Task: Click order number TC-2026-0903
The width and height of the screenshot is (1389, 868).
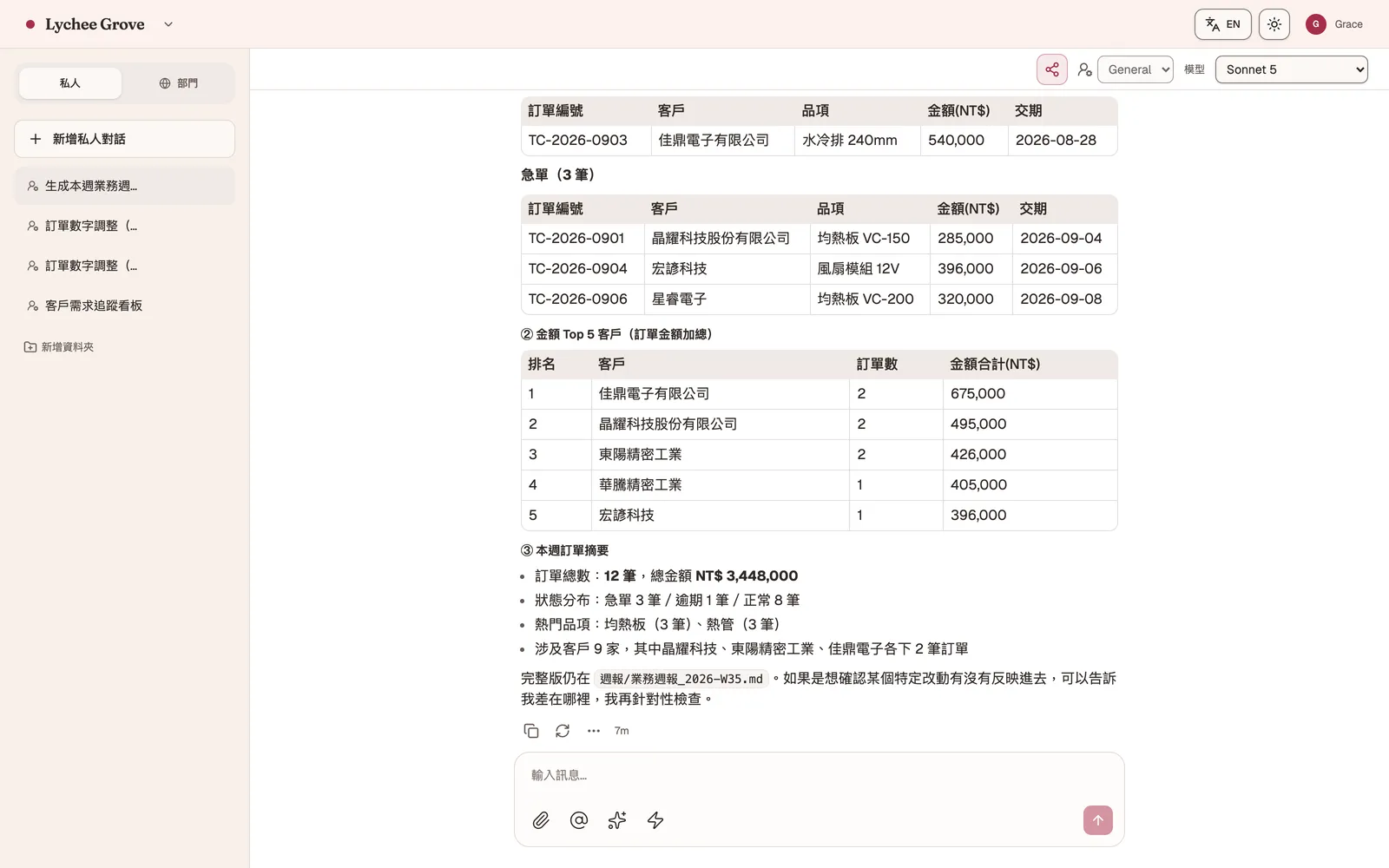Action: coord(577,140)
